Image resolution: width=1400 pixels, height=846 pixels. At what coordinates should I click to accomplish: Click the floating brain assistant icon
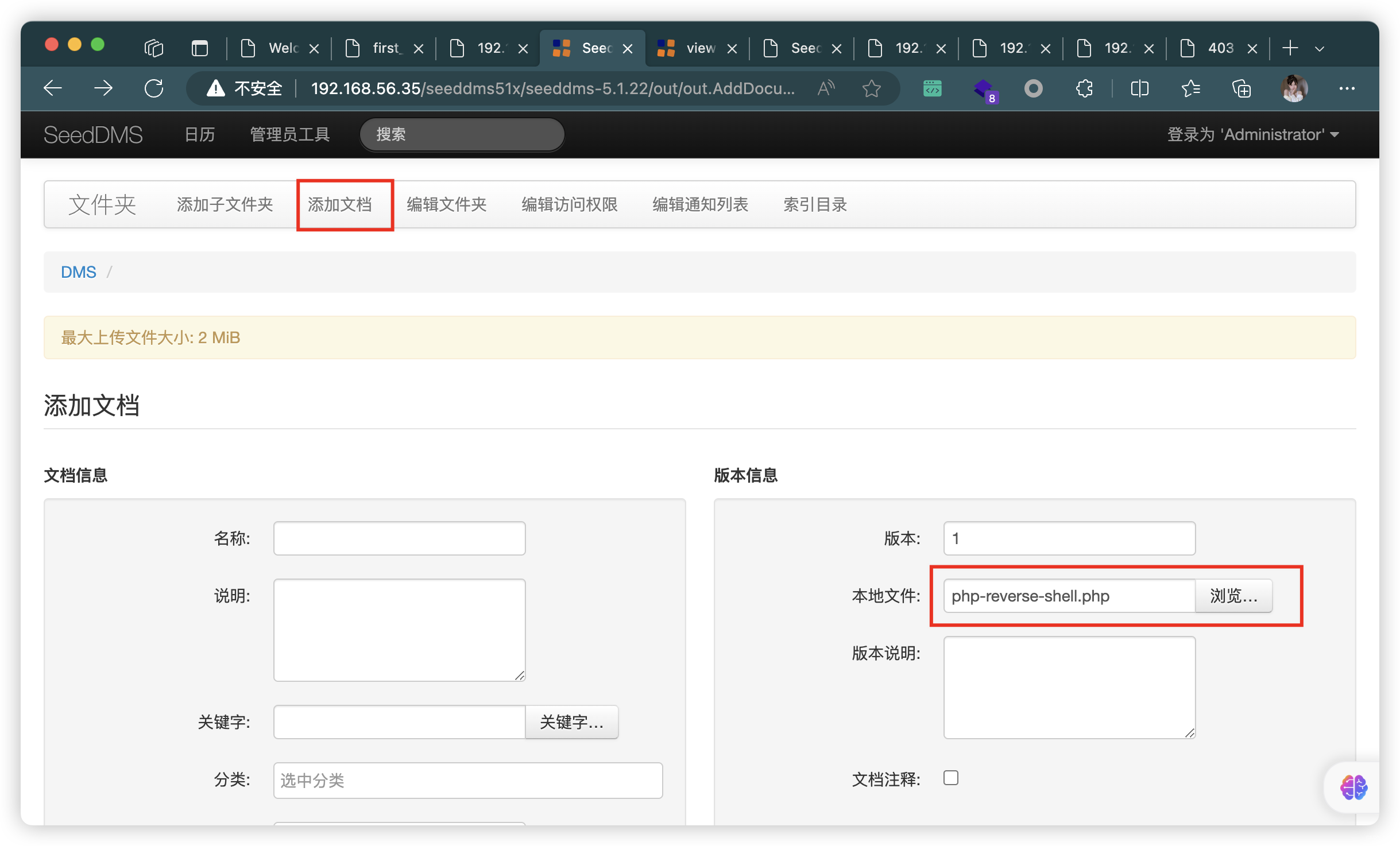pyautogui.click(x=1353, y=787)
